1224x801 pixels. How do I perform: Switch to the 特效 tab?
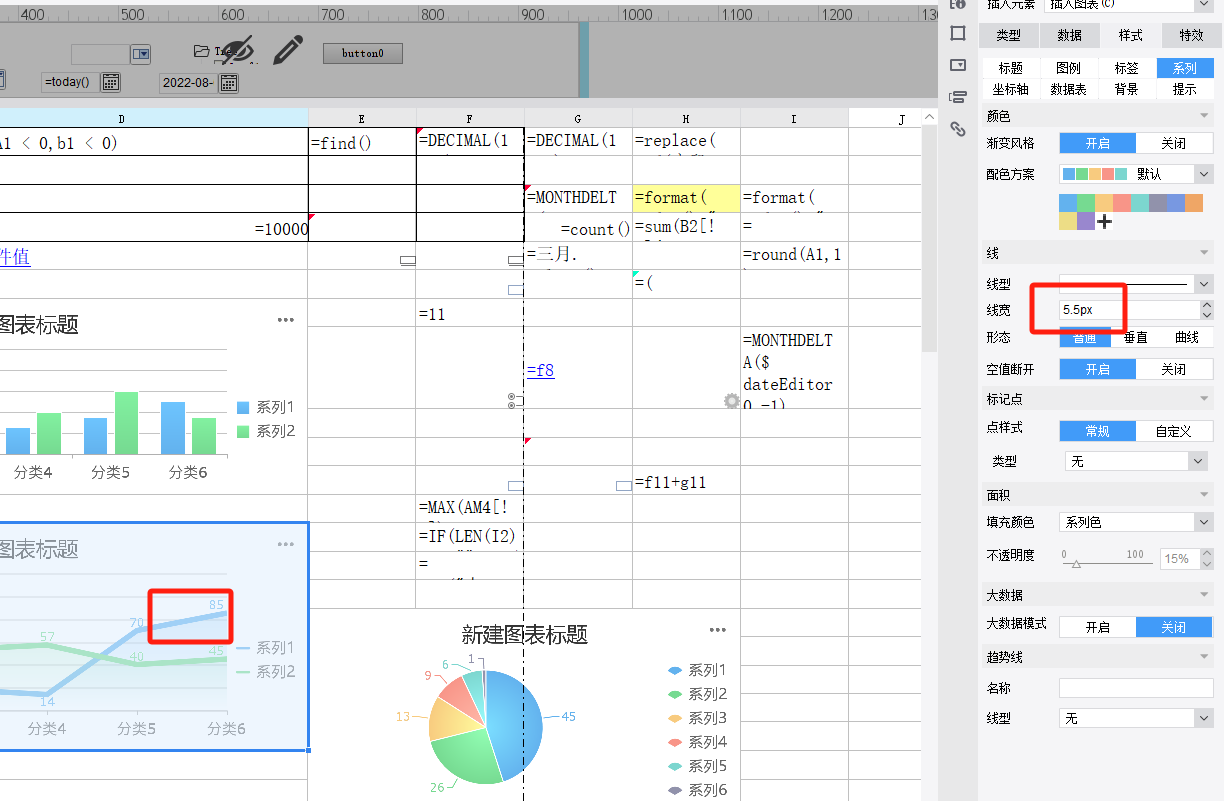click(x=1191, y=35)
